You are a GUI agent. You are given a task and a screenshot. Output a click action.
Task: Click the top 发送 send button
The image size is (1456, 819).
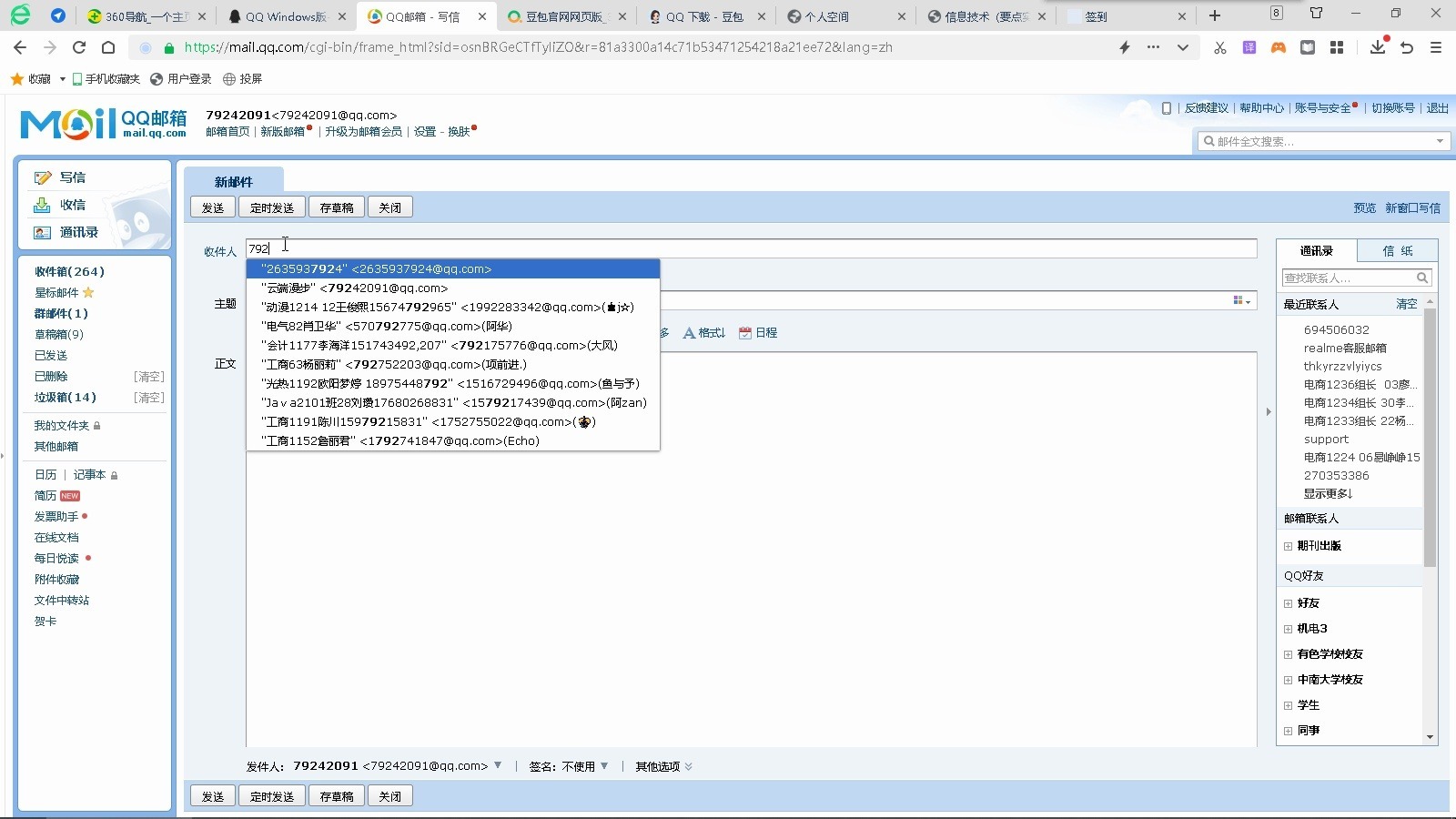pyautogui.click(x=213, y=207)
